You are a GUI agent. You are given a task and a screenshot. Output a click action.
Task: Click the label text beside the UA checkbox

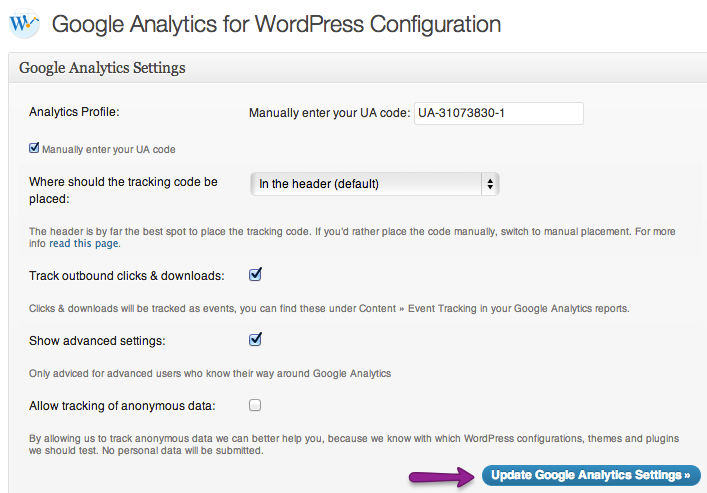coord(108,149)
